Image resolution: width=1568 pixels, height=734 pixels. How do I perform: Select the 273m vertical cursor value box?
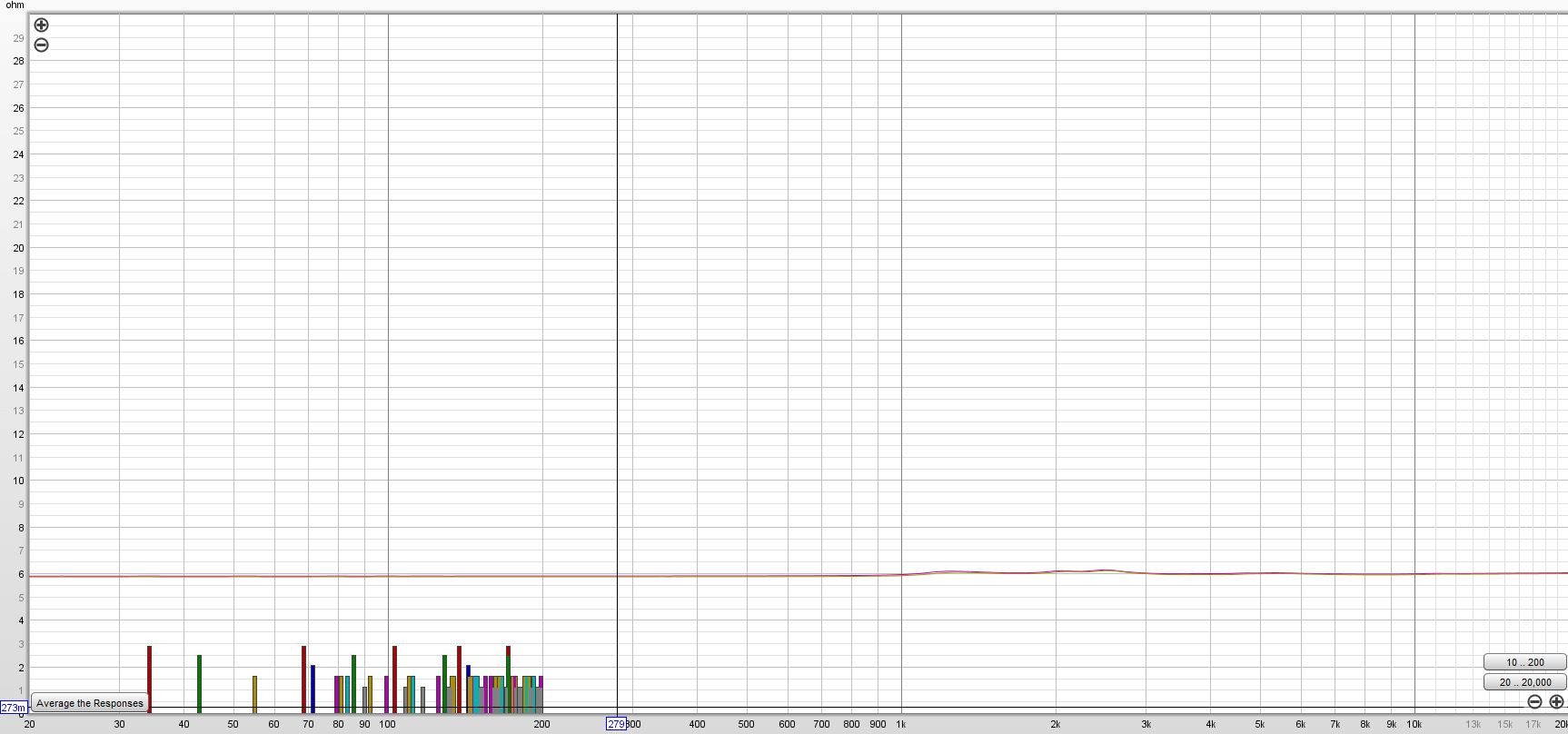click(x=14, y=708)
